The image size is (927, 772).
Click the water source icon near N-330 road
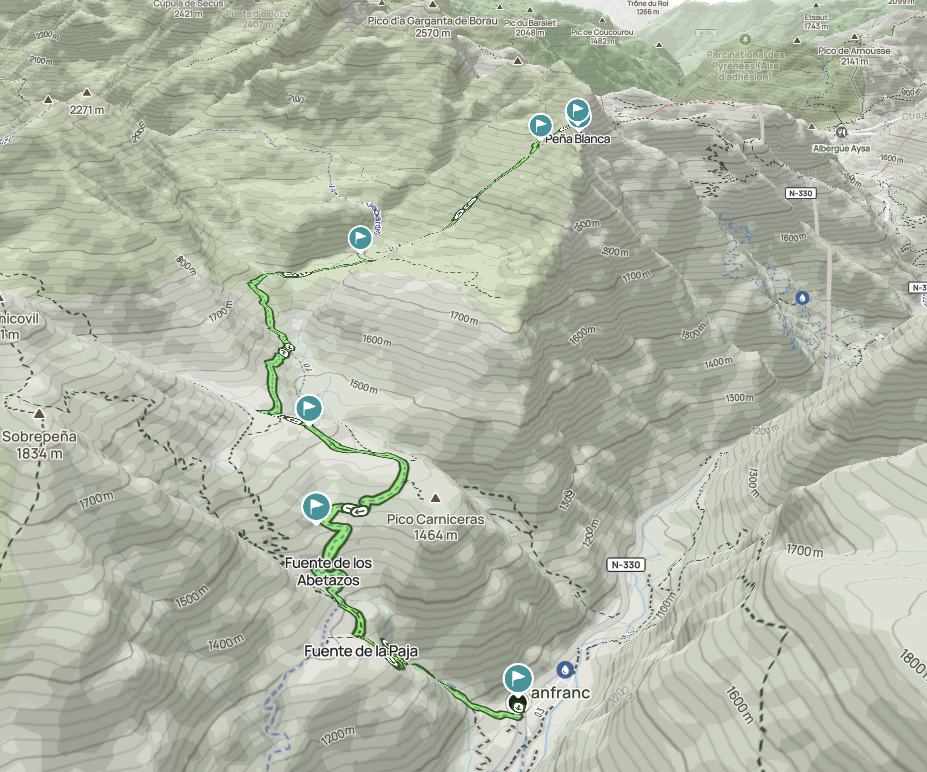pos(802,297)
